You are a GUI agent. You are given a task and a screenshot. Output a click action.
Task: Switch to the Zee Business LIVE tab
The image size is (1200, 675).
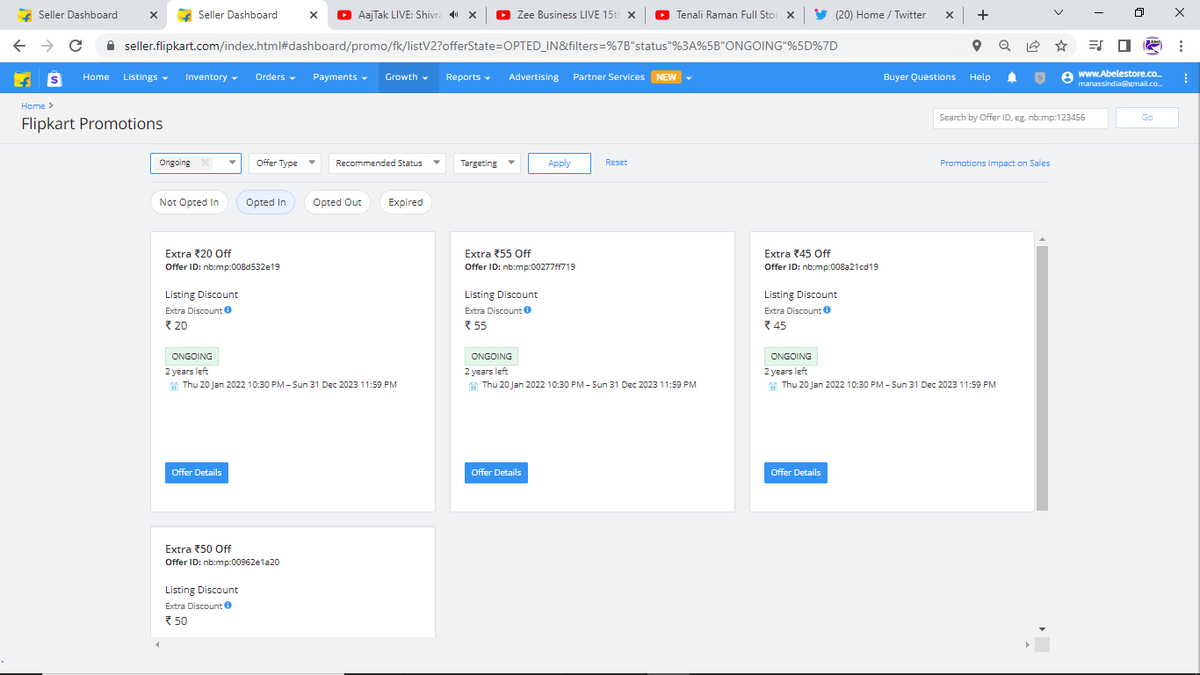[x=566, y=15]
